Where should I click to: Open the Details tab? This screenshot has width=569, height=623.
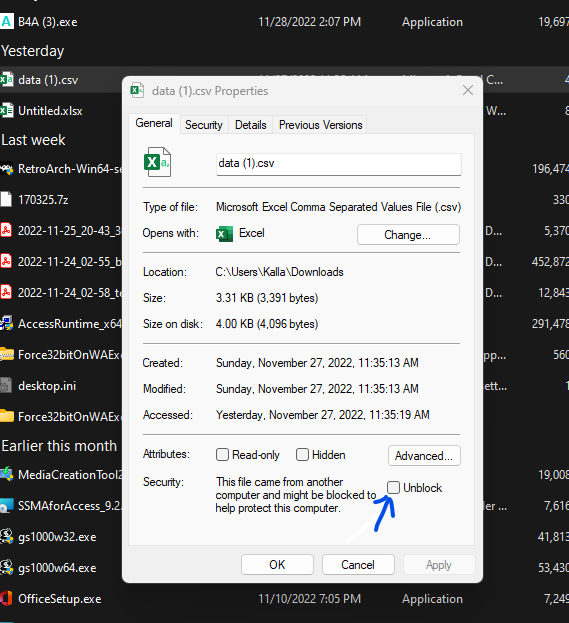coord(250,125)
